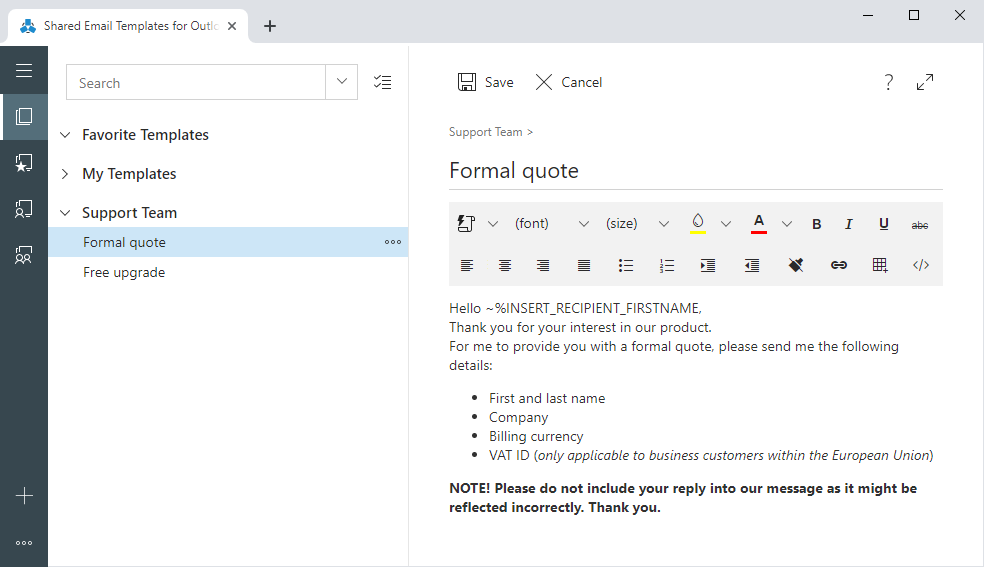
Task: Open the HTML source code view
Action: 921,265
